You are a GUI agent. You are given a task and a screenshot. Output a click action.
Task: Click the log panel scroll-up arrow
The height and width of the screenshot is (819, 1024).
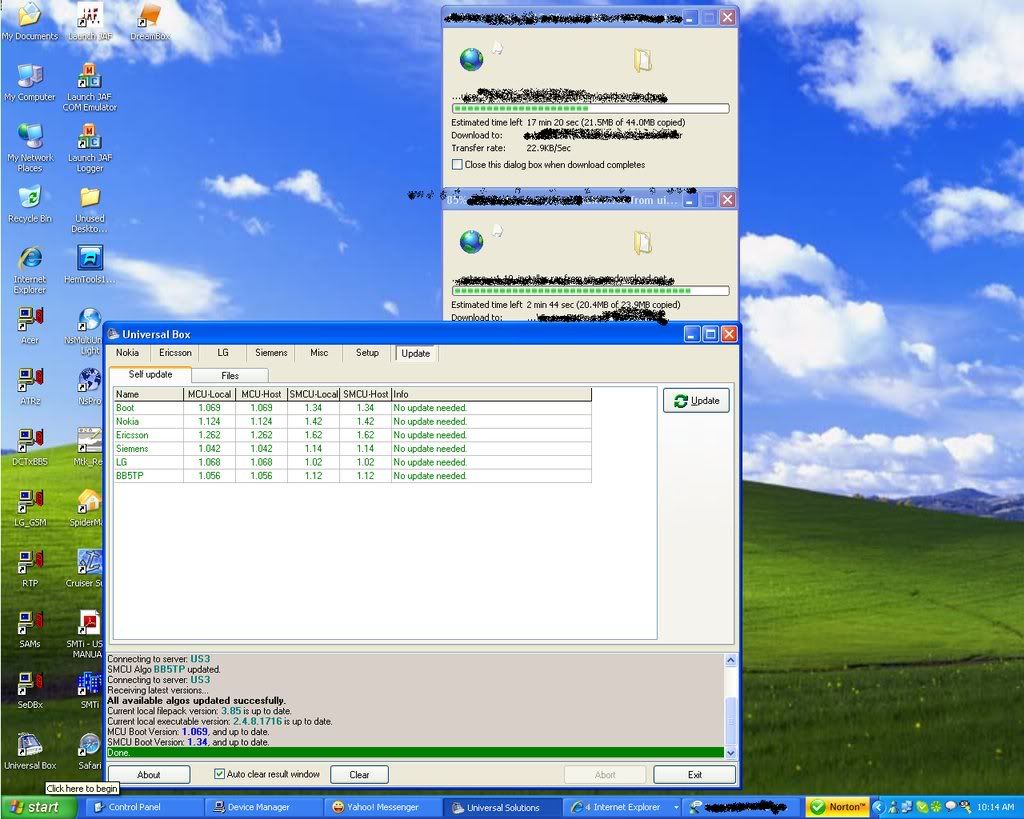point(730,660)
